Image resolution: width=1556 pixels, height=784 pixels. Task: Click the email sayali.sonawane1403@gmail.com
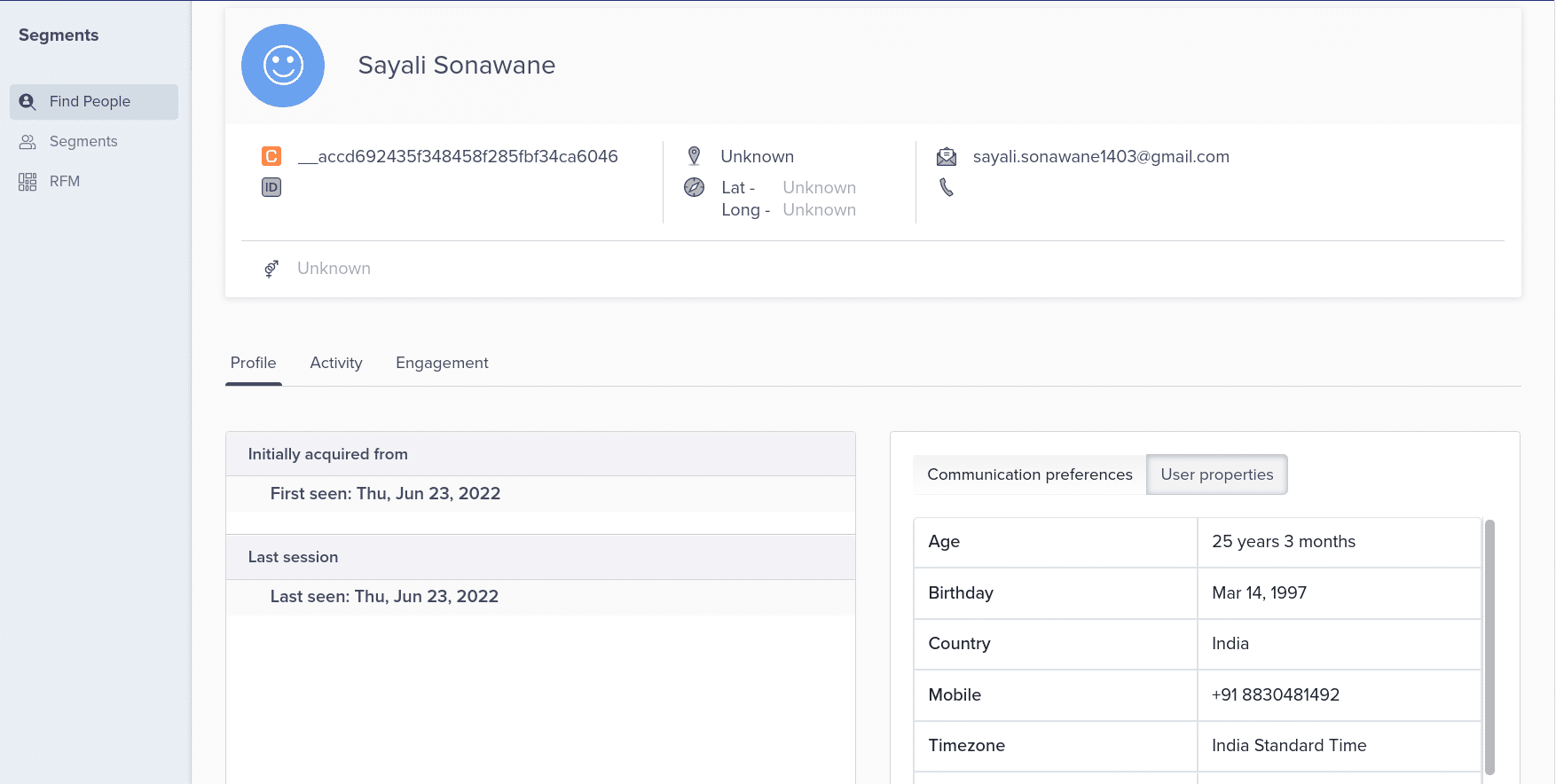(x=1101, y=157)
